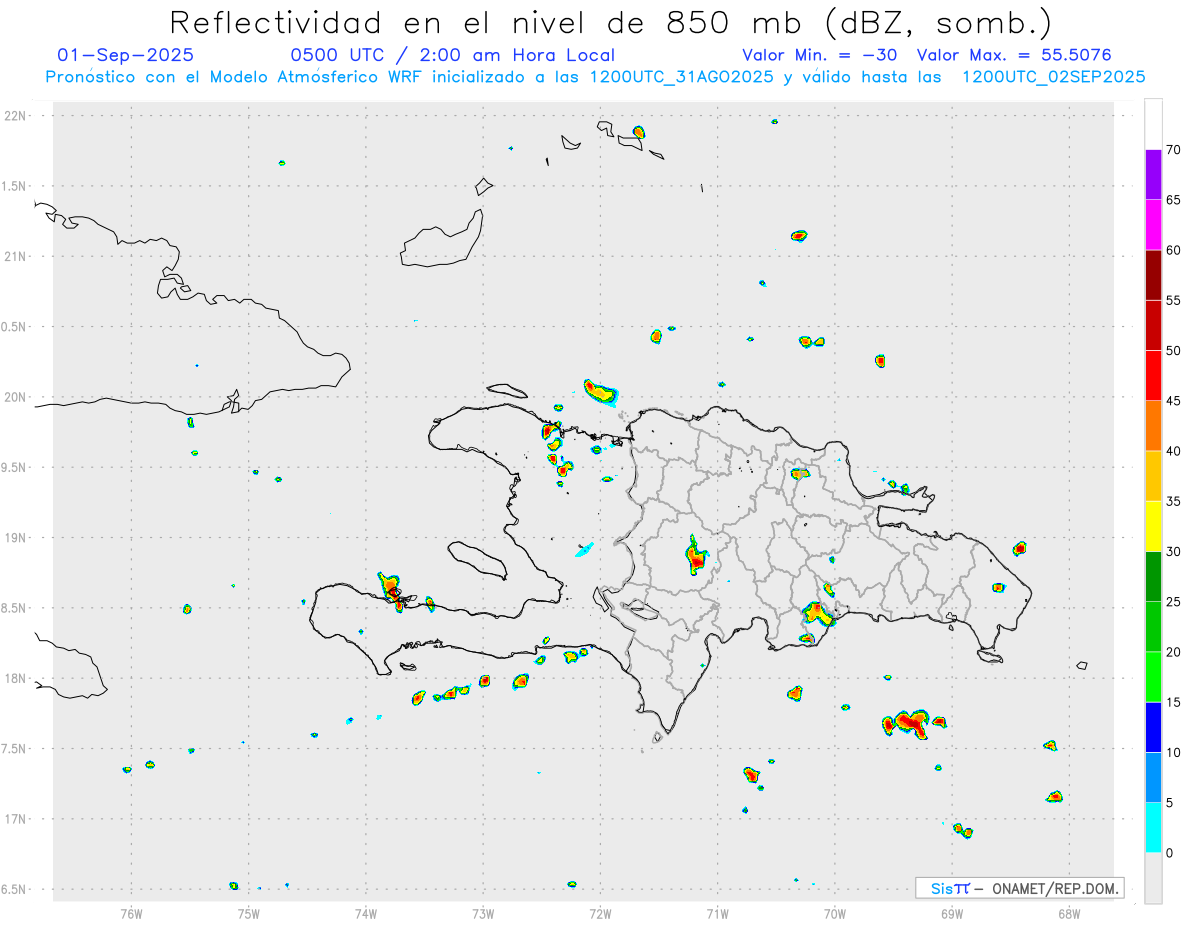
Task: Click the '21N' latitude label
Action: [17, 256]
